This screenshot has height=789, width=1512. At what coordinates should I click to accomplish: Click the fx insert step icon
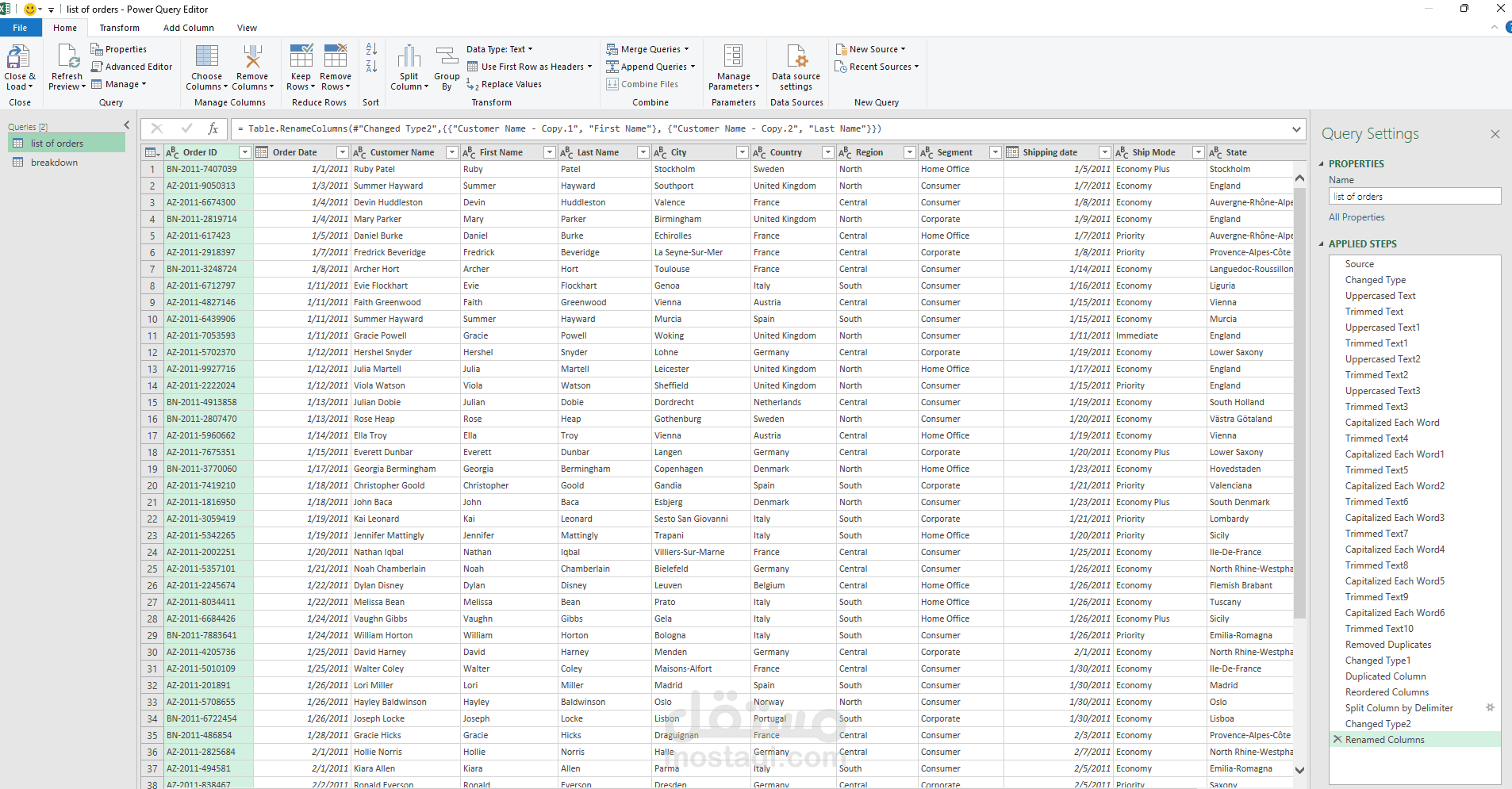coord(213,128)
